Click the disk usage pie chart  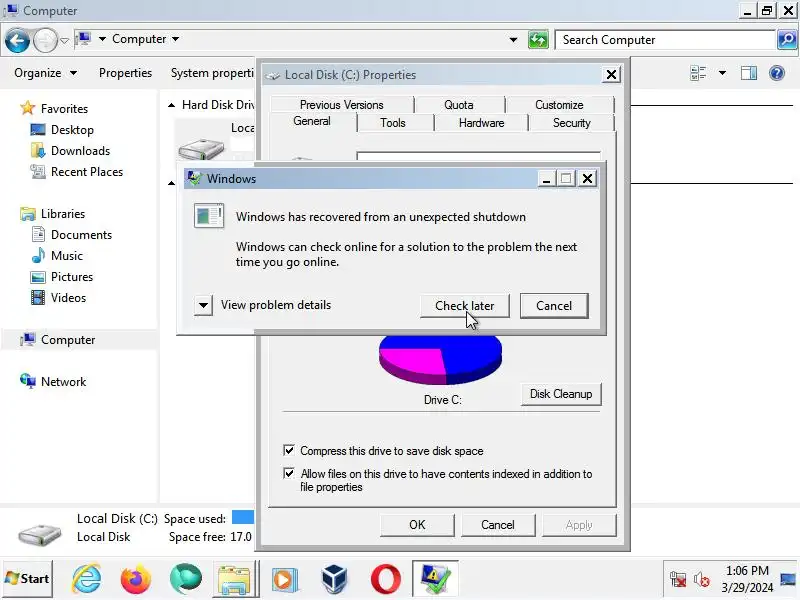coord(440,358)
